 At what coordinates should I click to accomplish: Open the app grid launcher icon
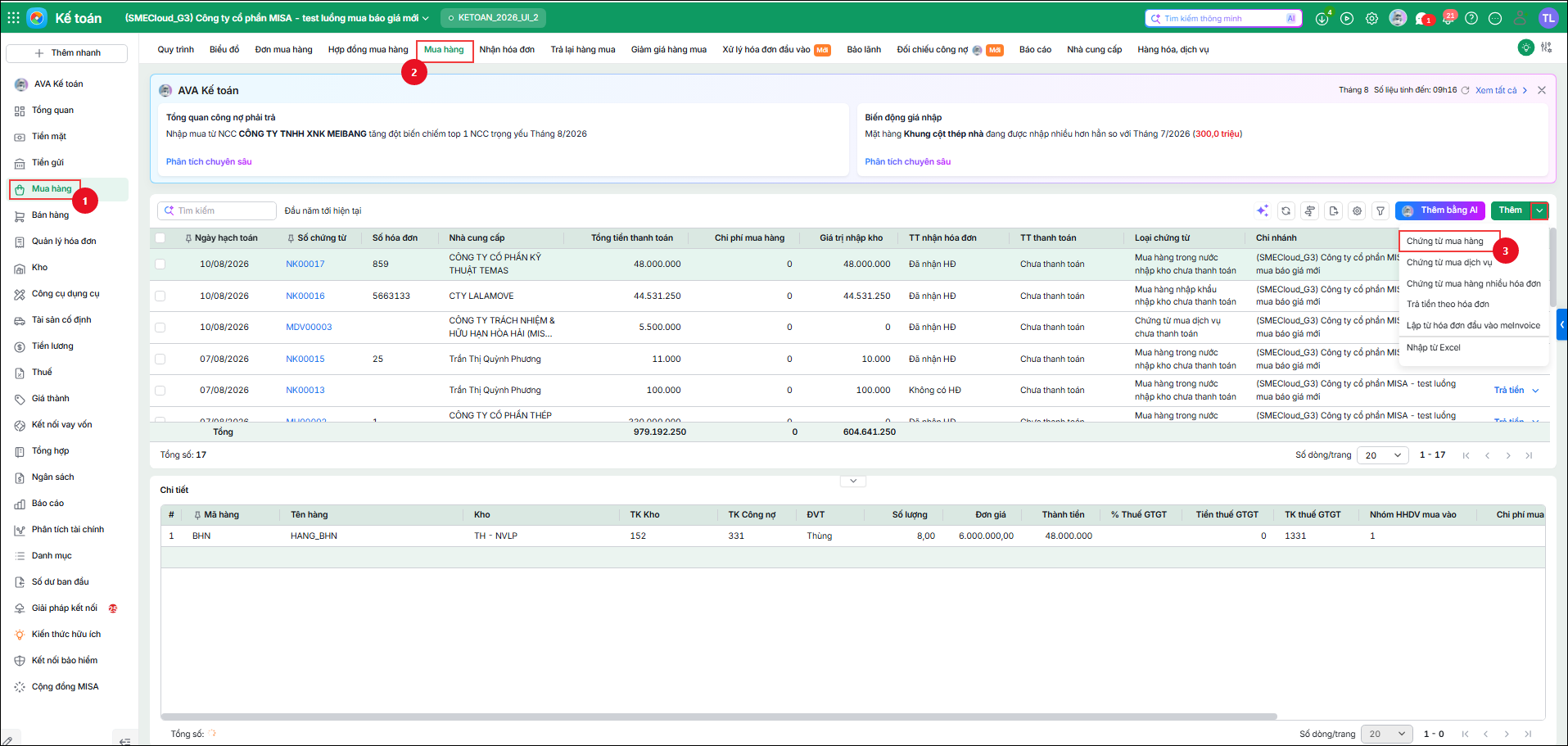pos(13,17)
